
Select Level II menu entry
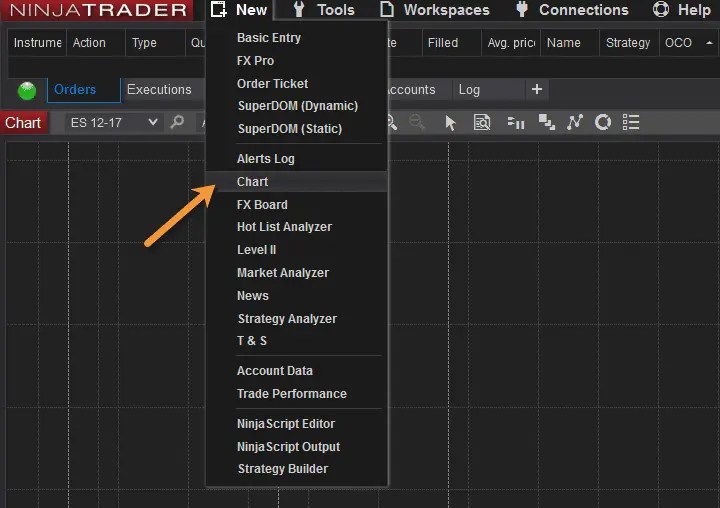pos(296,249)
